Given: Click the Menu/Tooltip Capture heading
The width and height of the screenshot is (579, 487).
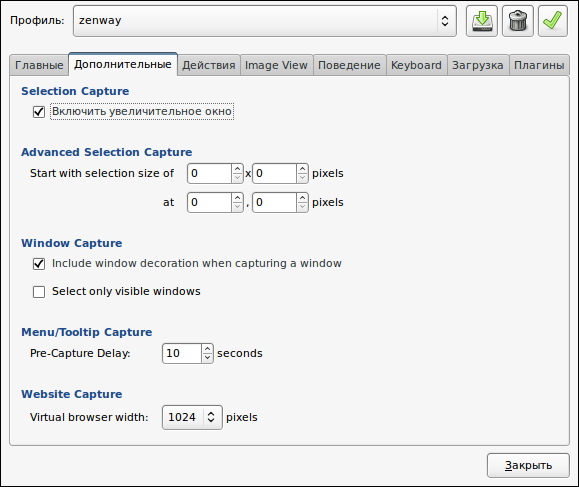Looking at the screenshot, I should [87, 332].
